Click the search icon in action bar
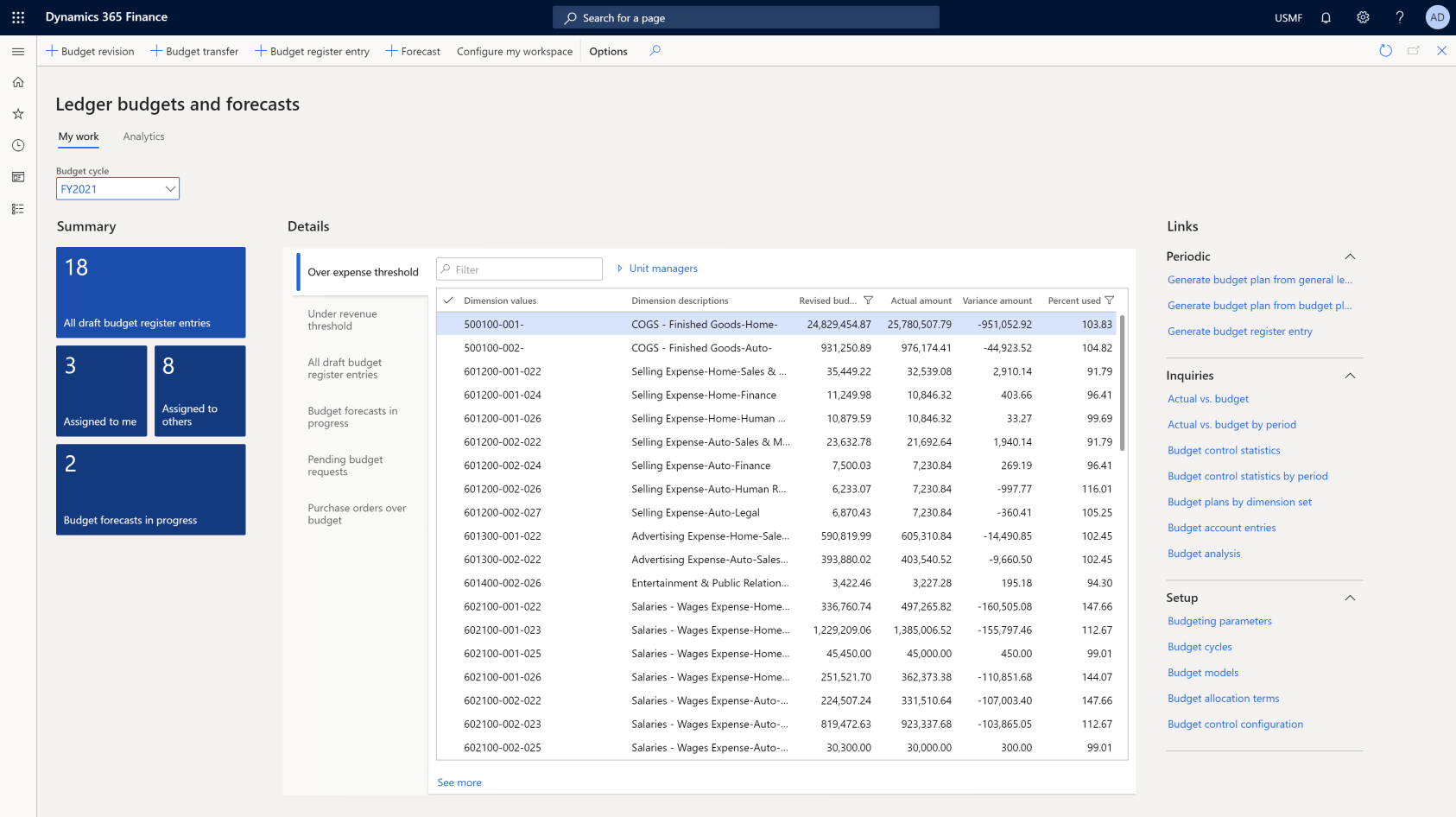Viewport: 1456px width, 817px height. (x=655, y=51)
